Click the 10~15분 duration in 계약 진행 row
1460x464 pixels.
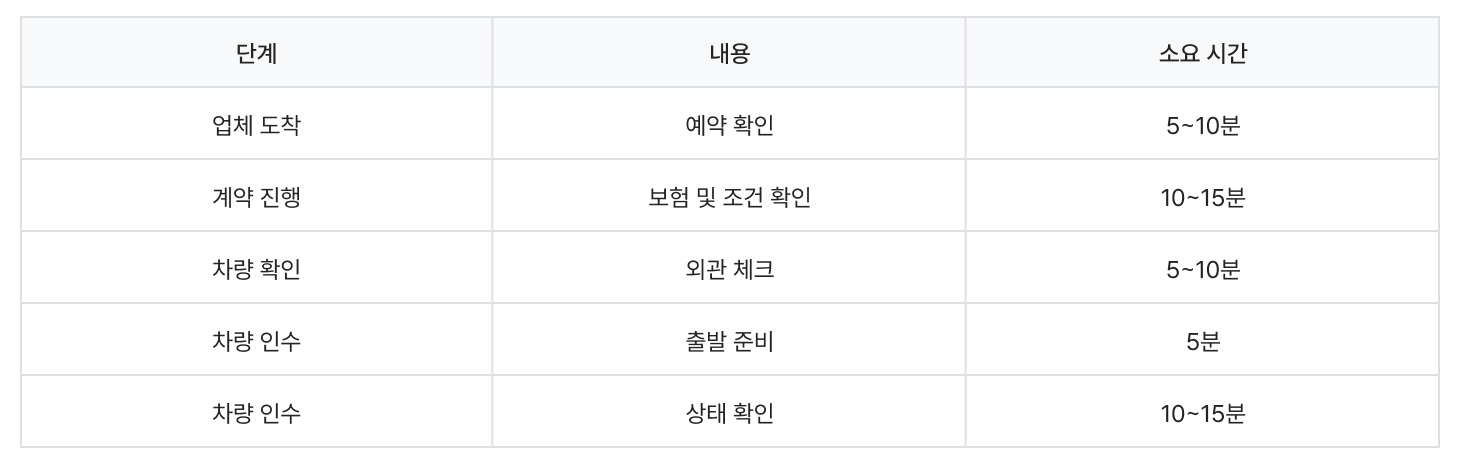pyautogui.click(x=1201, y=196)
